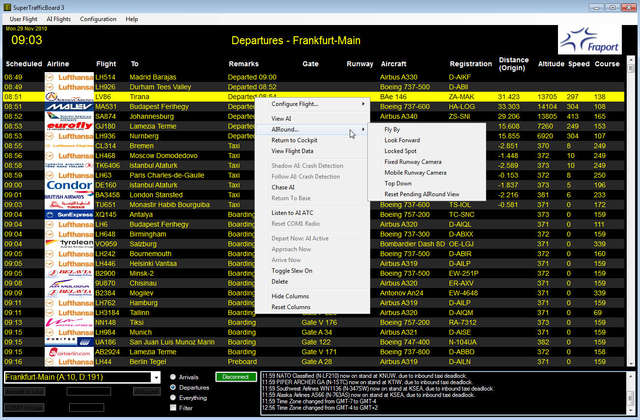Select Reset Pending AIRound View
The height and width of the screenshot is (420, 640).
click(x=427, y=194)
